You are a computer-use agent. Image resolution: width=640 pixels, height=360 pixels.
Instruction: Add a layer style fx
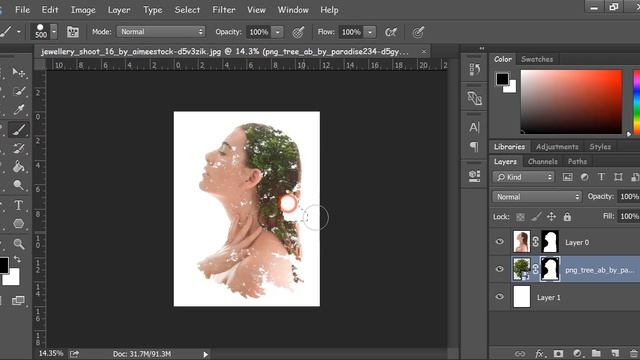539,353
